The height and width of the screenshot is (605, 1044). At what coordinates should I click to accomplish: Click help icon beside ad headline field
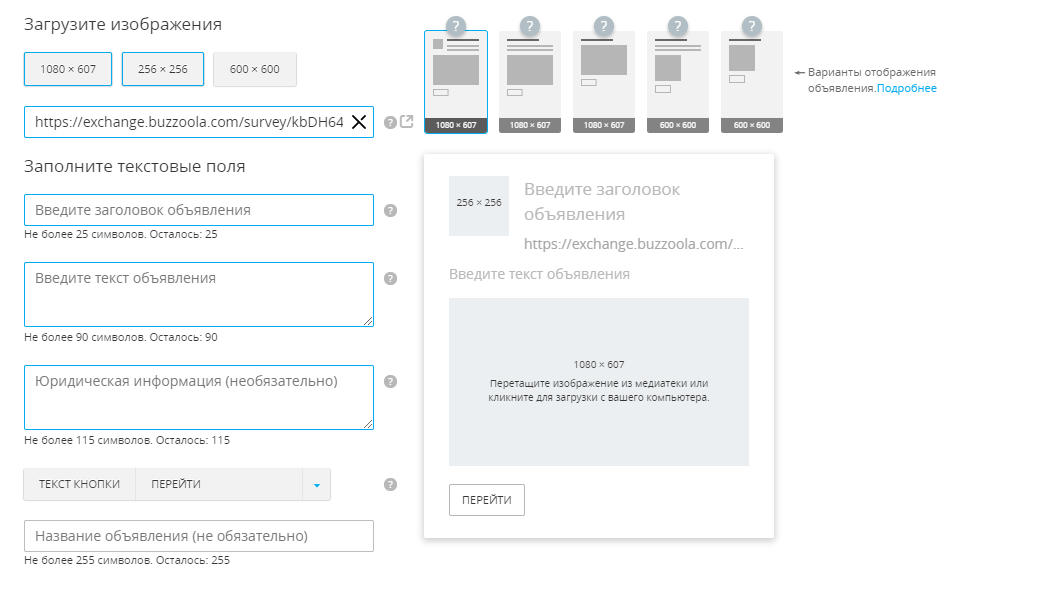pyautogui.click(x=391, y=211)
